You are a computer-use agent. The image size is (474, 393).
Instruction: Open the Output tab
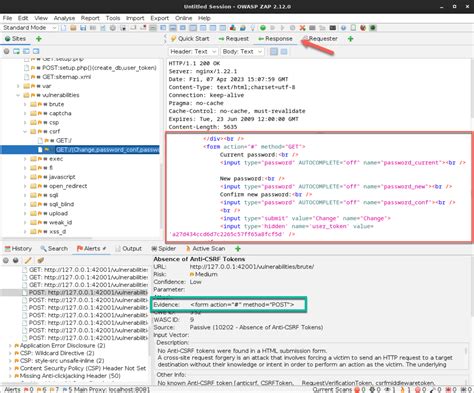click(x=129, y=249)
